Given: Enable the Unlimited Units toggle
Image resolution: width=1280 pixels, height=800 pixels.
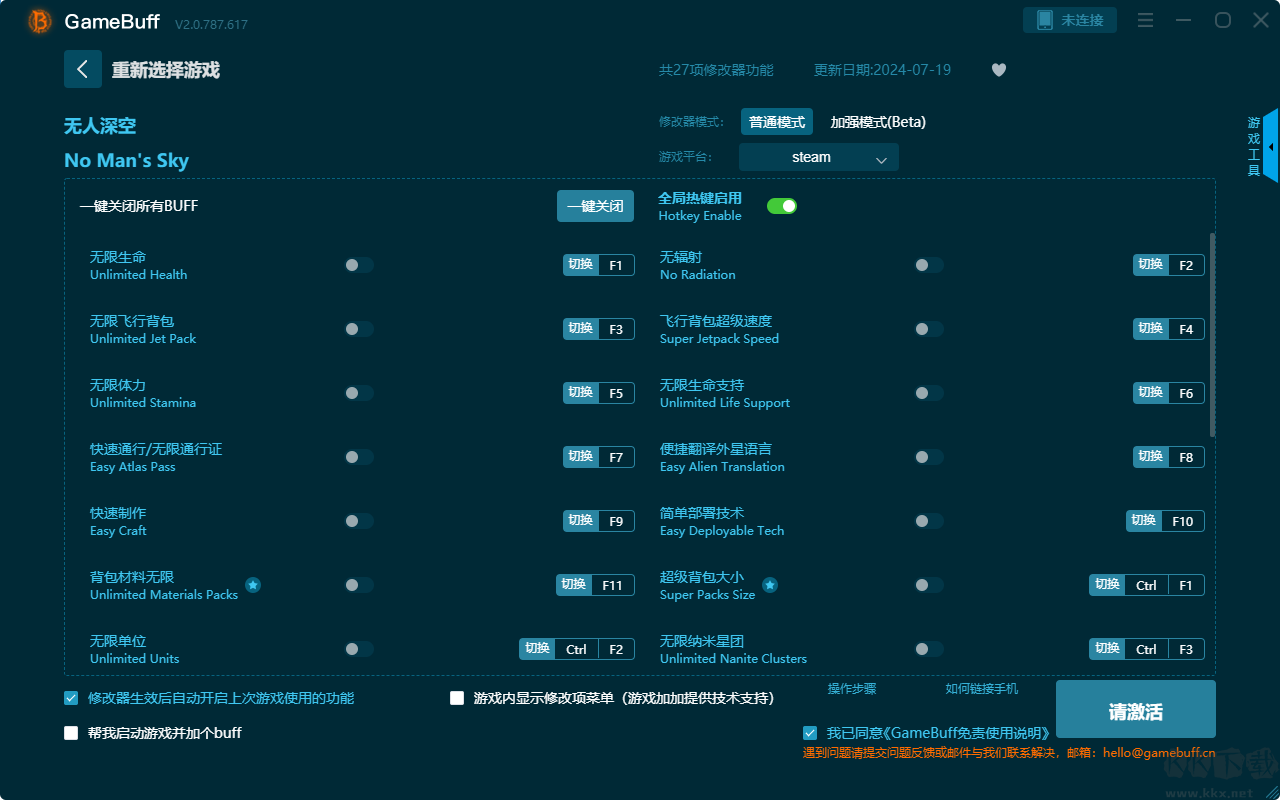Looking at the screenshot, I should (x=359, y=649).
